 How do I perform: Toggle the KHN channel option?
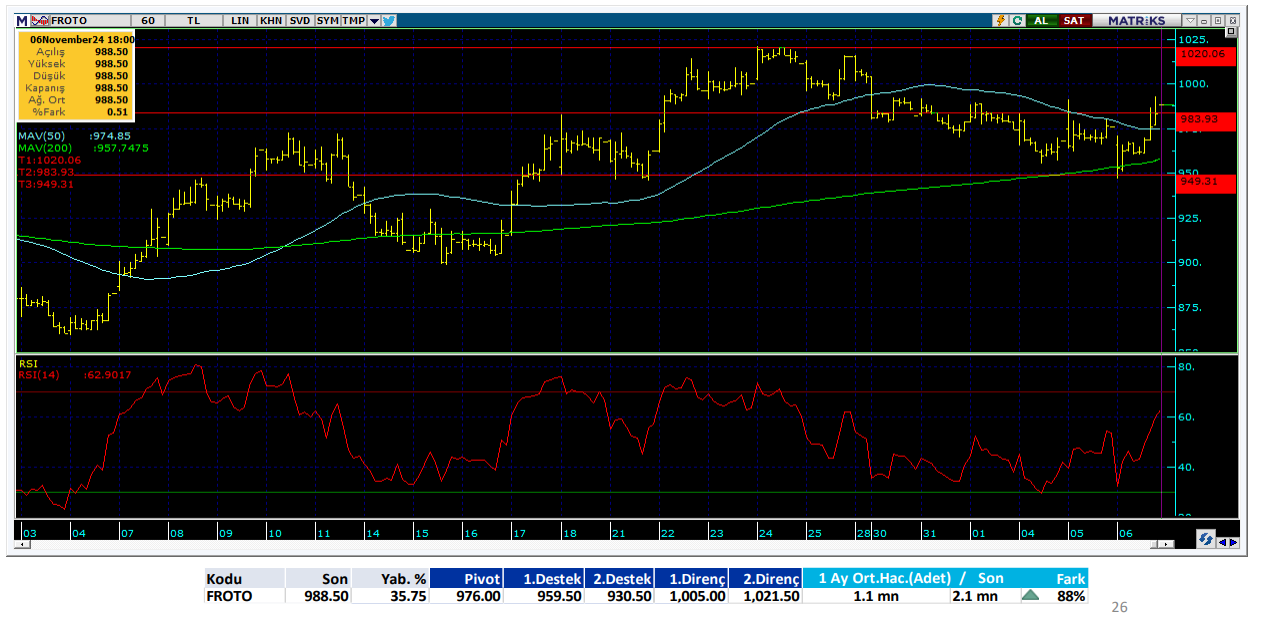[270, 20]
